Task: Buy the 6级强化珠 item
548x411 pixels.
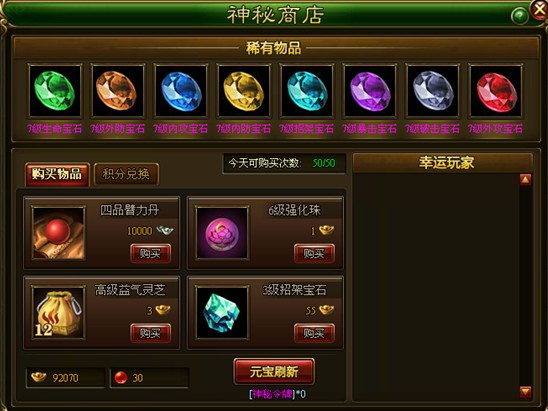Action: 314,253
